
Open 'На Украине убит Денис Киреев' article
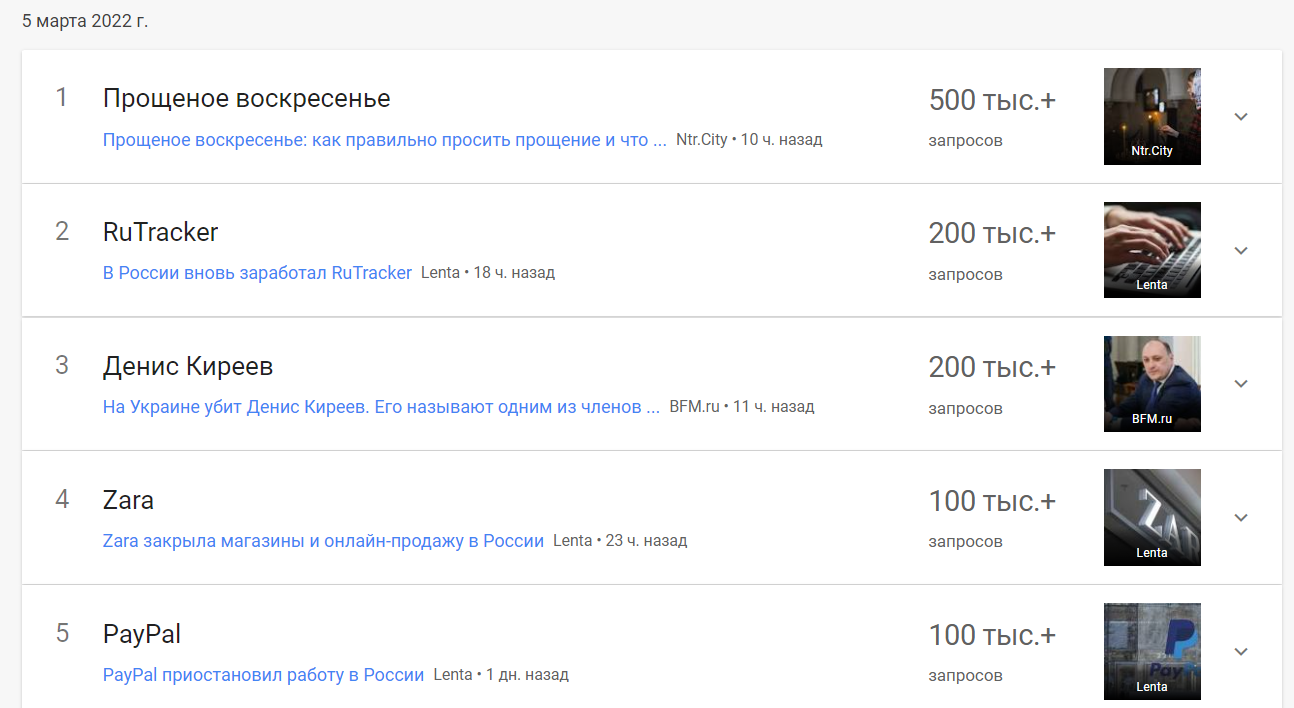click(381, 407)
